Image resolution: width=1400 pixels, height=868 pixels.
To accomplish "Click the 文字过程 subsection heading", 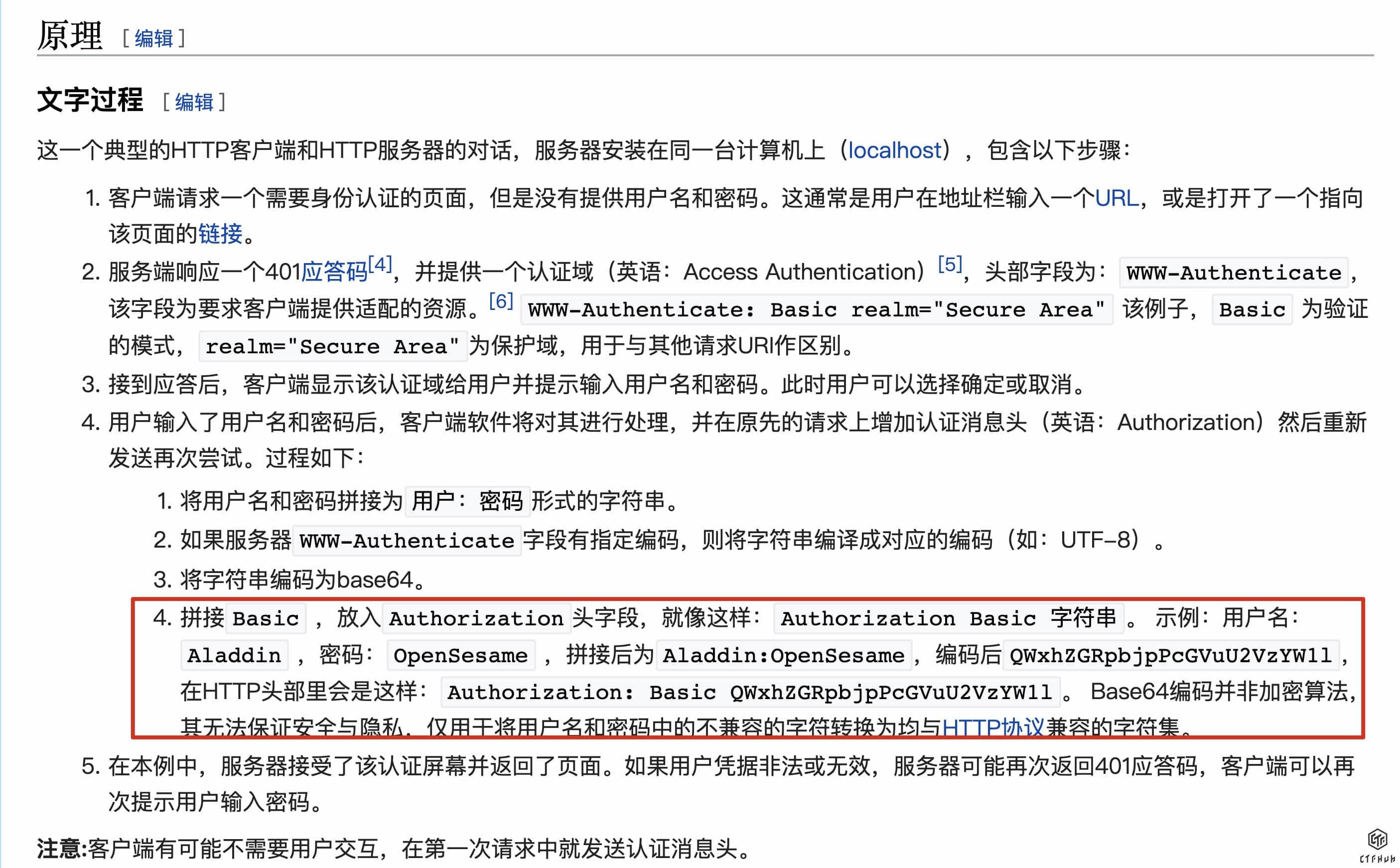I will click(90, 101).
